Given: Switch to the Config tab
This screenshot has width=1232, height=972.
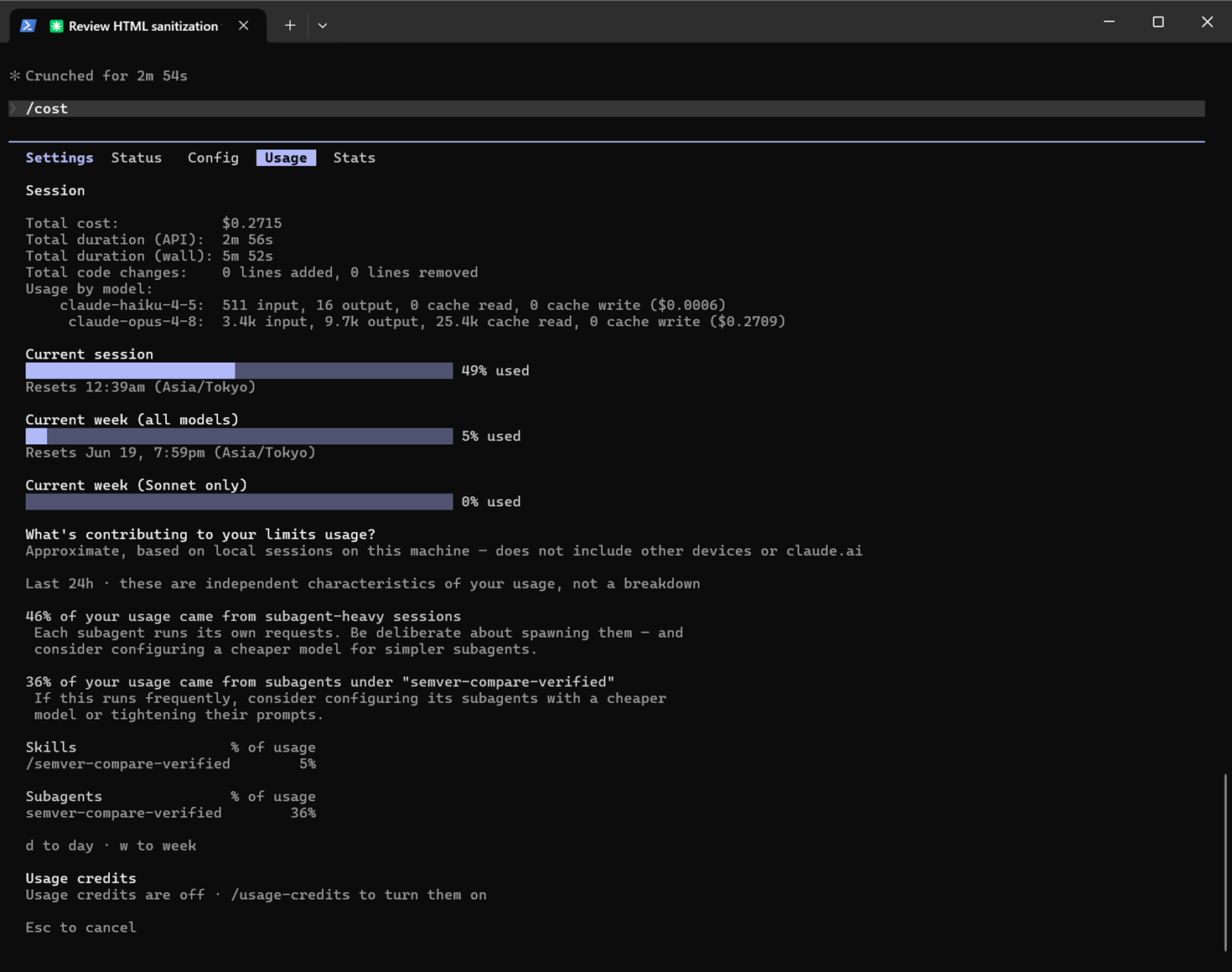Looking at the screenshot, I should click(213, 158).
